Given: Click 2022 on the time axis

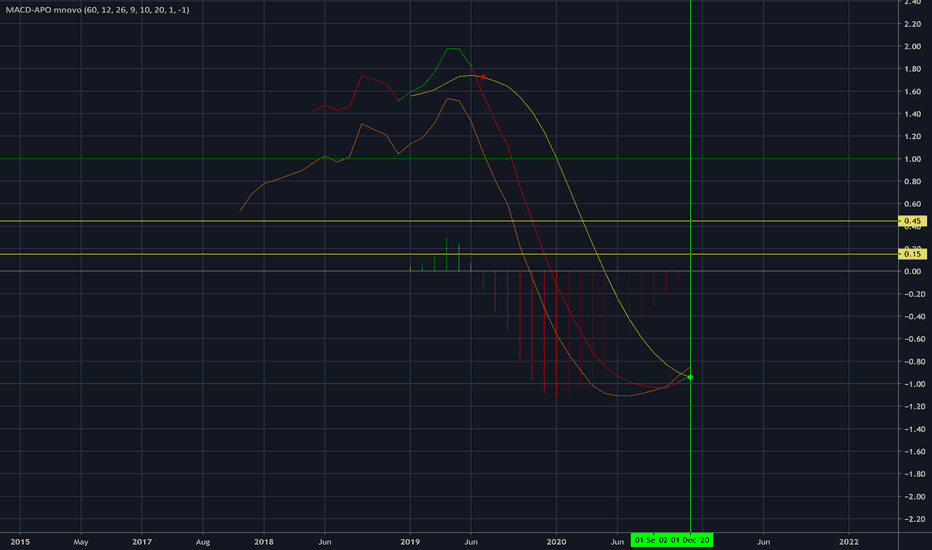Looking at the screenshot, I should (848, 542).
